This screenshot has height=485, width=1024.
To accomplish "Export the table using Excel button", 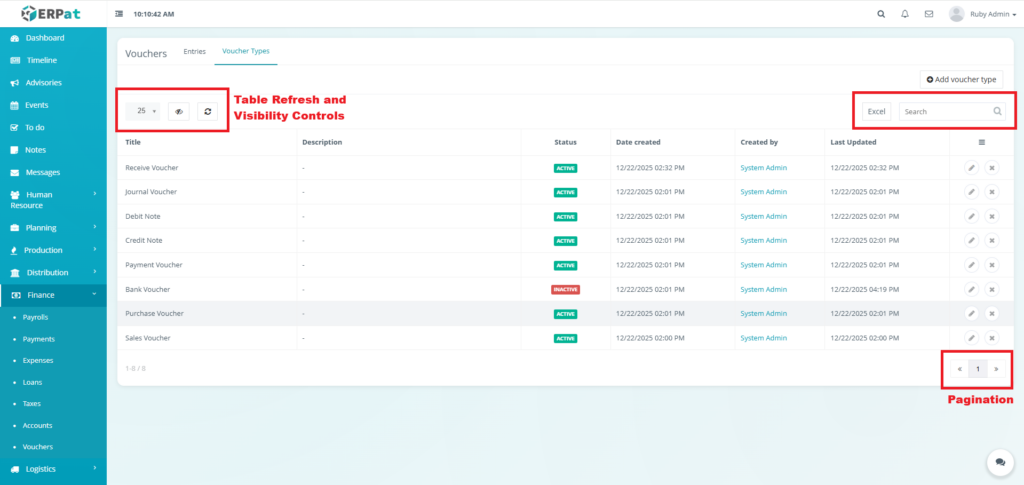I will point(876,112).
